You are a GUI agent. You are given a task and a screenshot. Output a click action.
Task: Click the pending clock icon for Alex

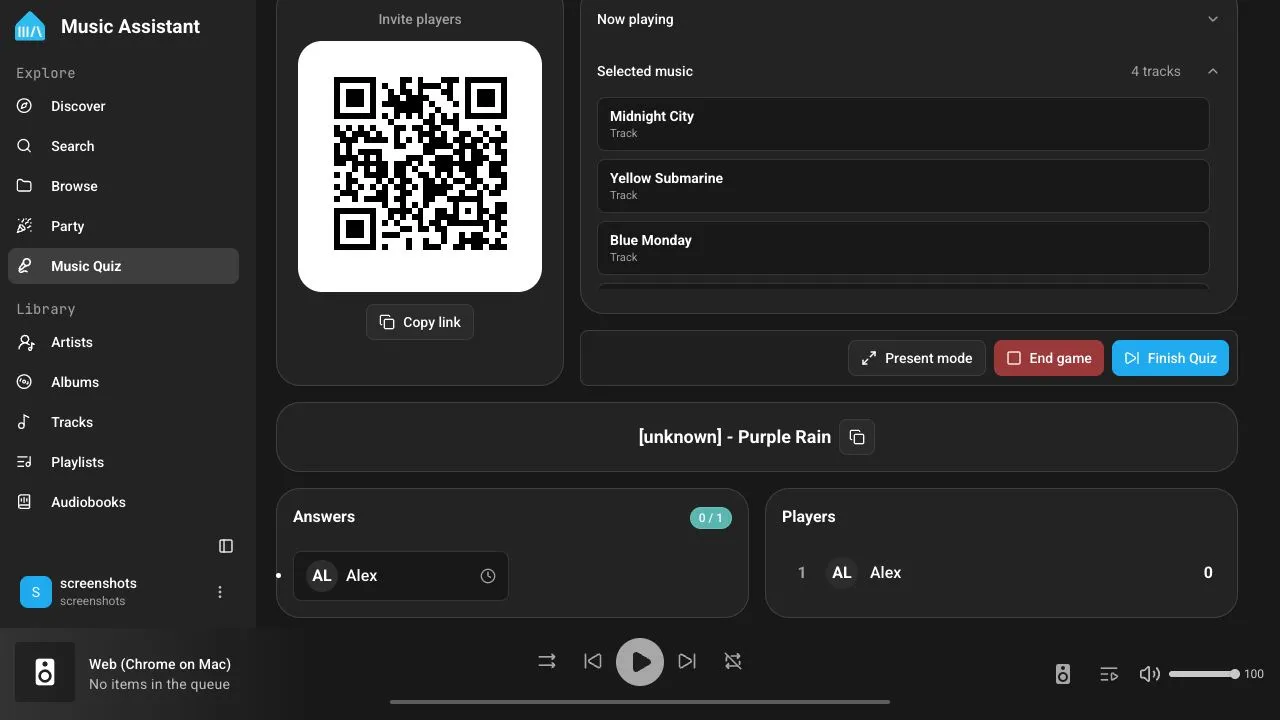[x=488, y=576]
